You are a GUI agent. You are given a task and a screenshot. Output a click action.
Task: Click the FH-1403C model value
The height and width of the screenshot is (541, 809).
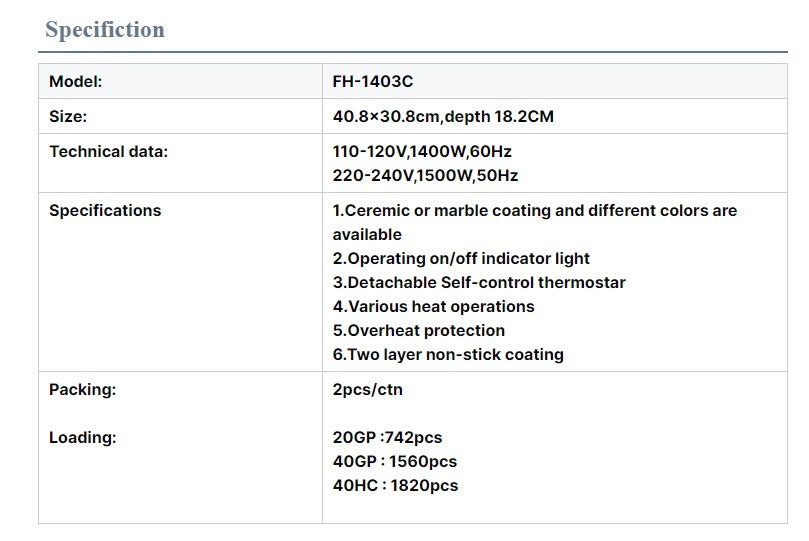click(x=373, y=81)
